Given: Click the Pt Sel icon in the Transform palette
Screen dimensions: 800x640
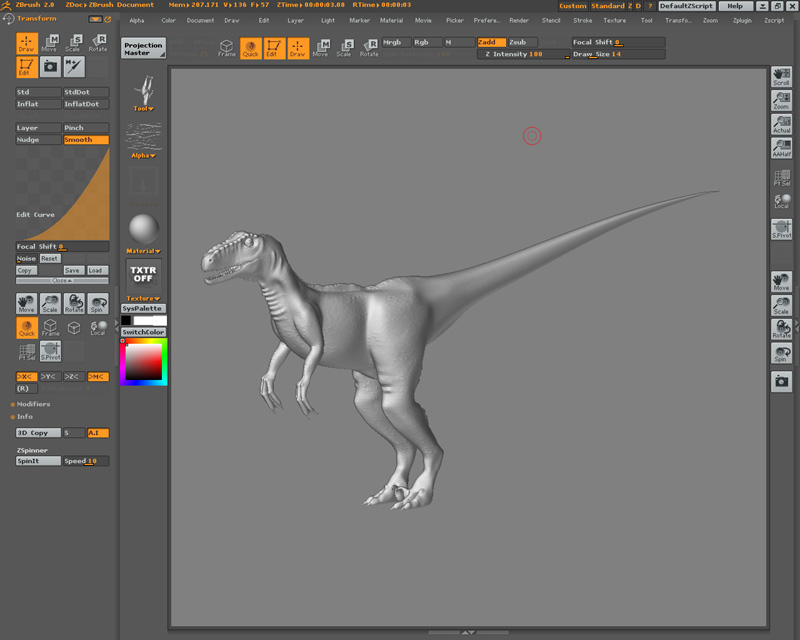Looking at the screenshot, I should click(x=27, y=351).
